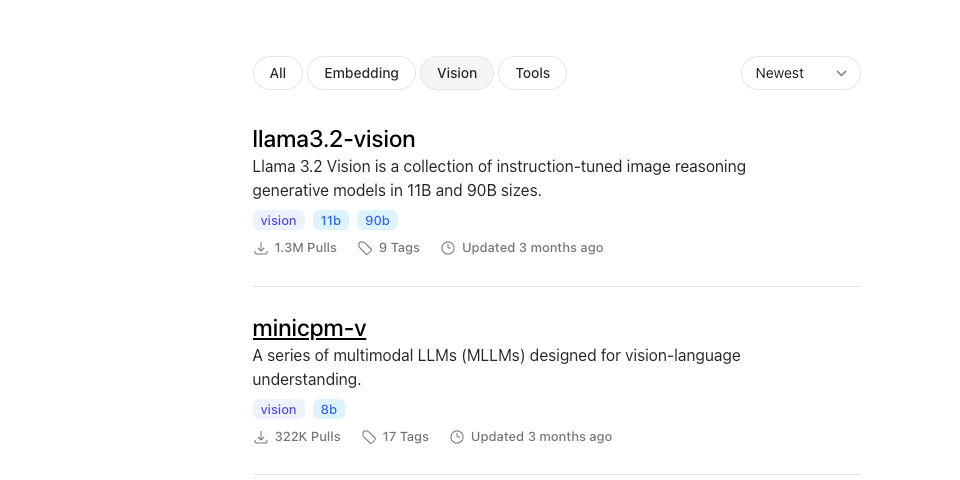Click the tag icon next to 17 Tags
This screenshot has height=480, width=960.
[369, 437]
